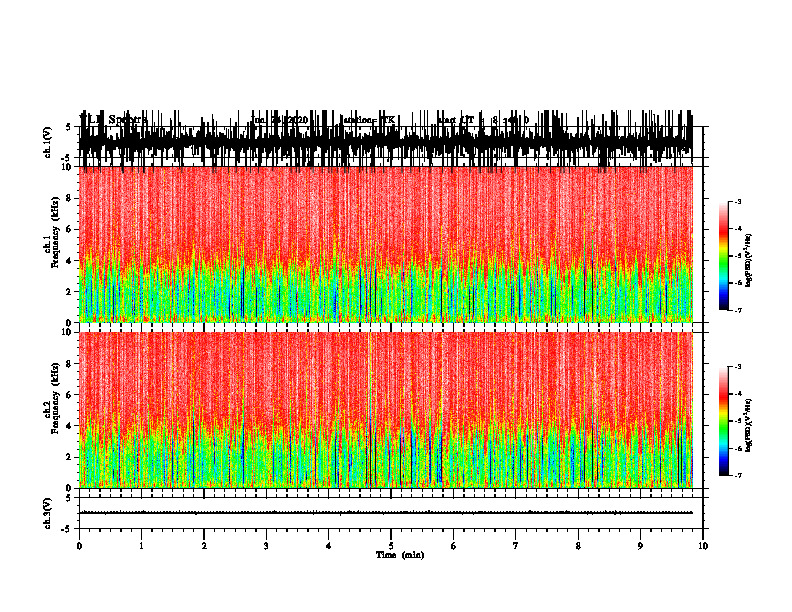Click the 'ch.1(V)' waveform axis label

pos(48,142)
